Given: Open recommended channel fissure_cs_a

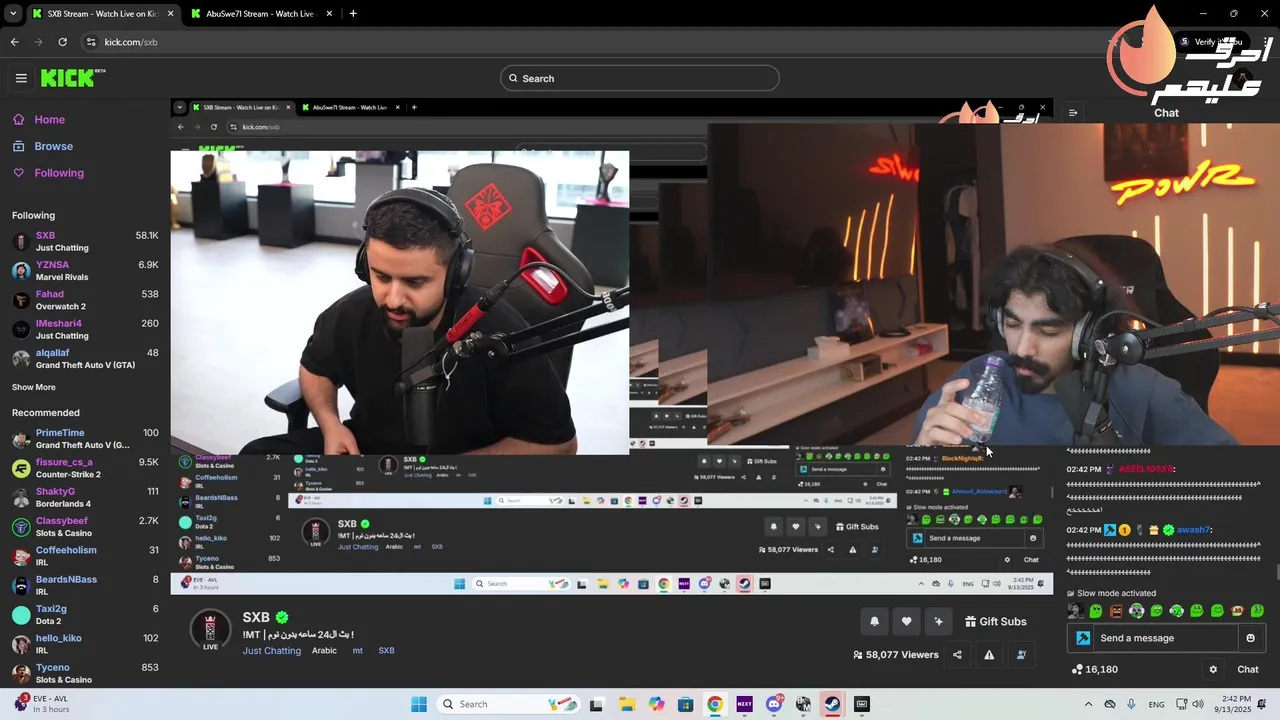Looking at the screenshot, I should pos(85,468).
